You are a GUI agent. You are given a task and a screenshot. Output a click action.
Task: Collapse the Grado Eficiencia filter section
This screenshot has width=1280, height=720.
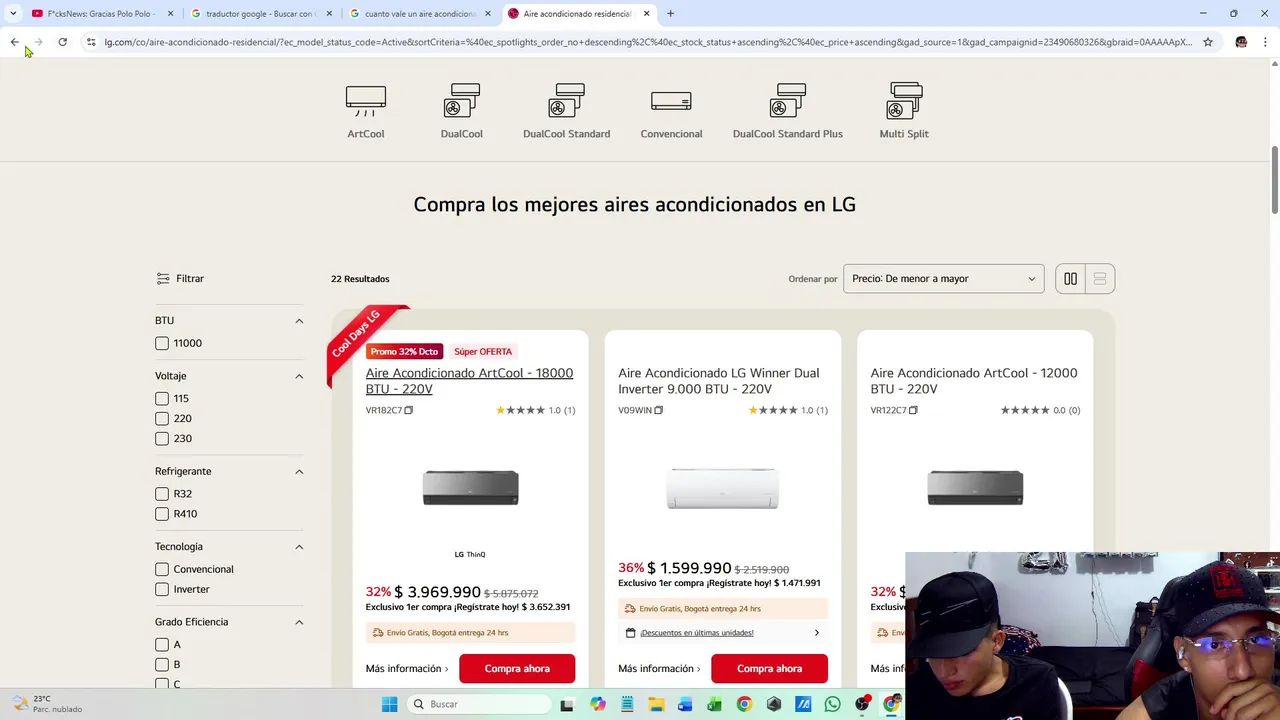coord(299,622)
